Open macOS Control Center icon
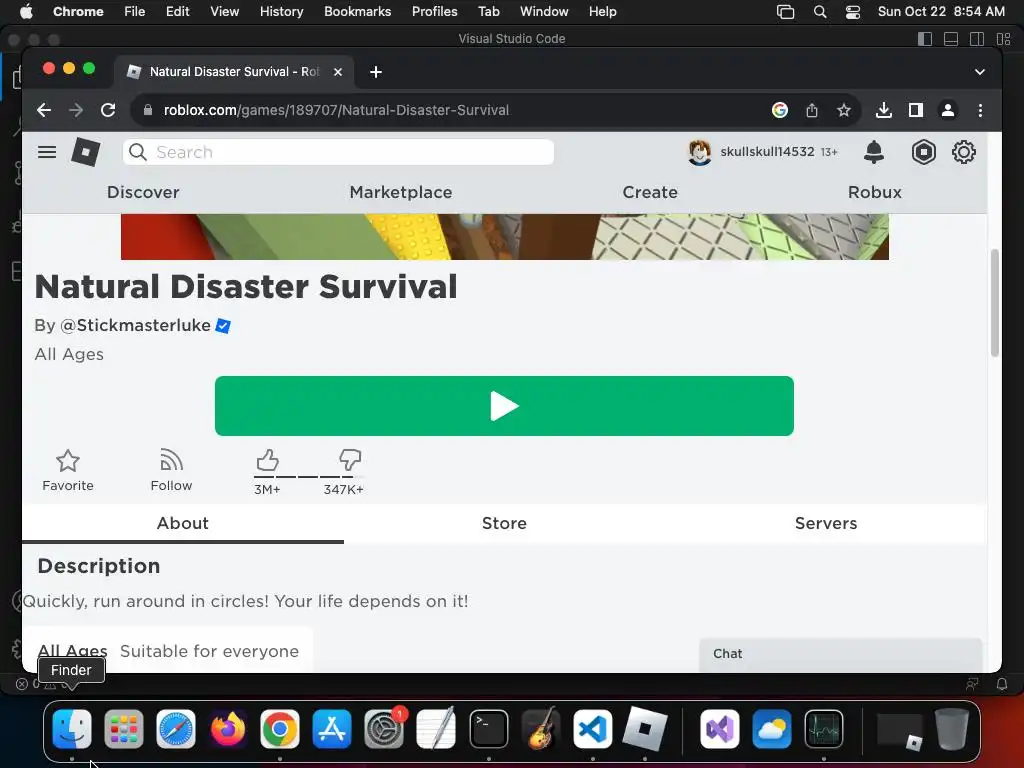The image size is (1024, 768). (853, 12)
